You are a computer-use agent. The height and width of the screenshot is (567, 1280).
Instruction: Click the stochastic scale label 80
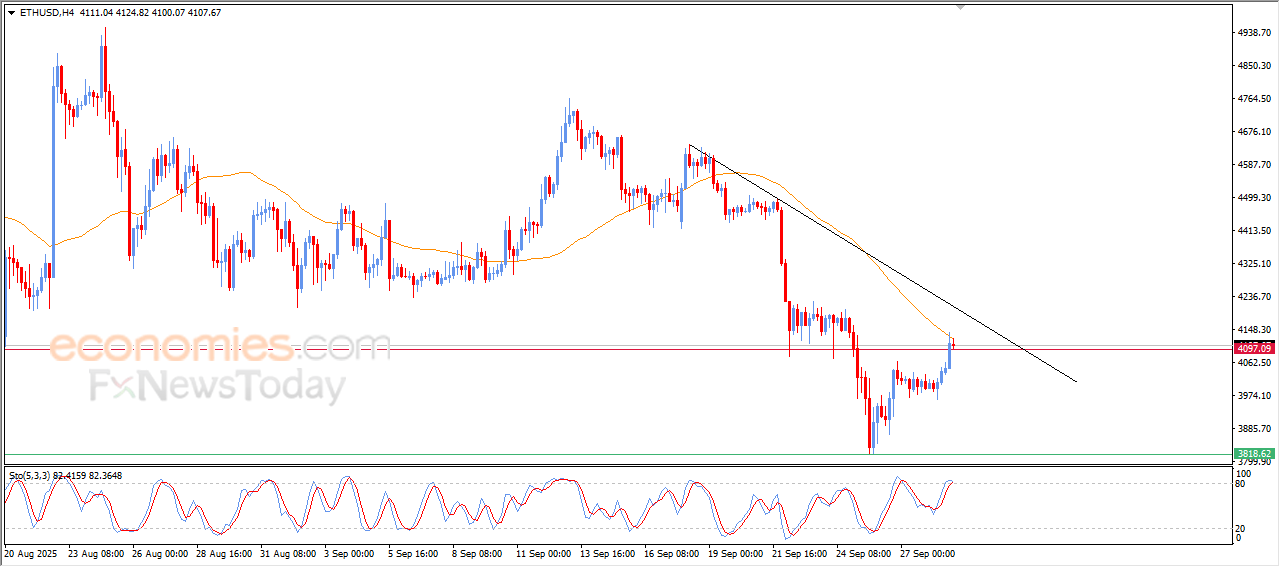click(1240, 484)
